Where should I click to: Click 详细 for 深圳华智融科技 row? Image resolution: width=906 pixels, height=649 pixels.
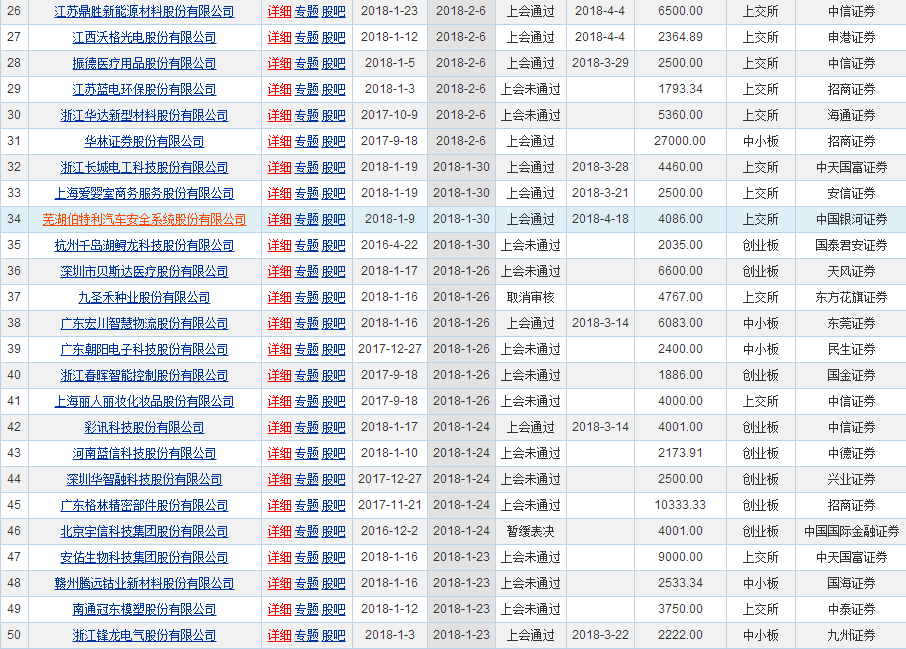pyautogui.click(x=280, y=480)
